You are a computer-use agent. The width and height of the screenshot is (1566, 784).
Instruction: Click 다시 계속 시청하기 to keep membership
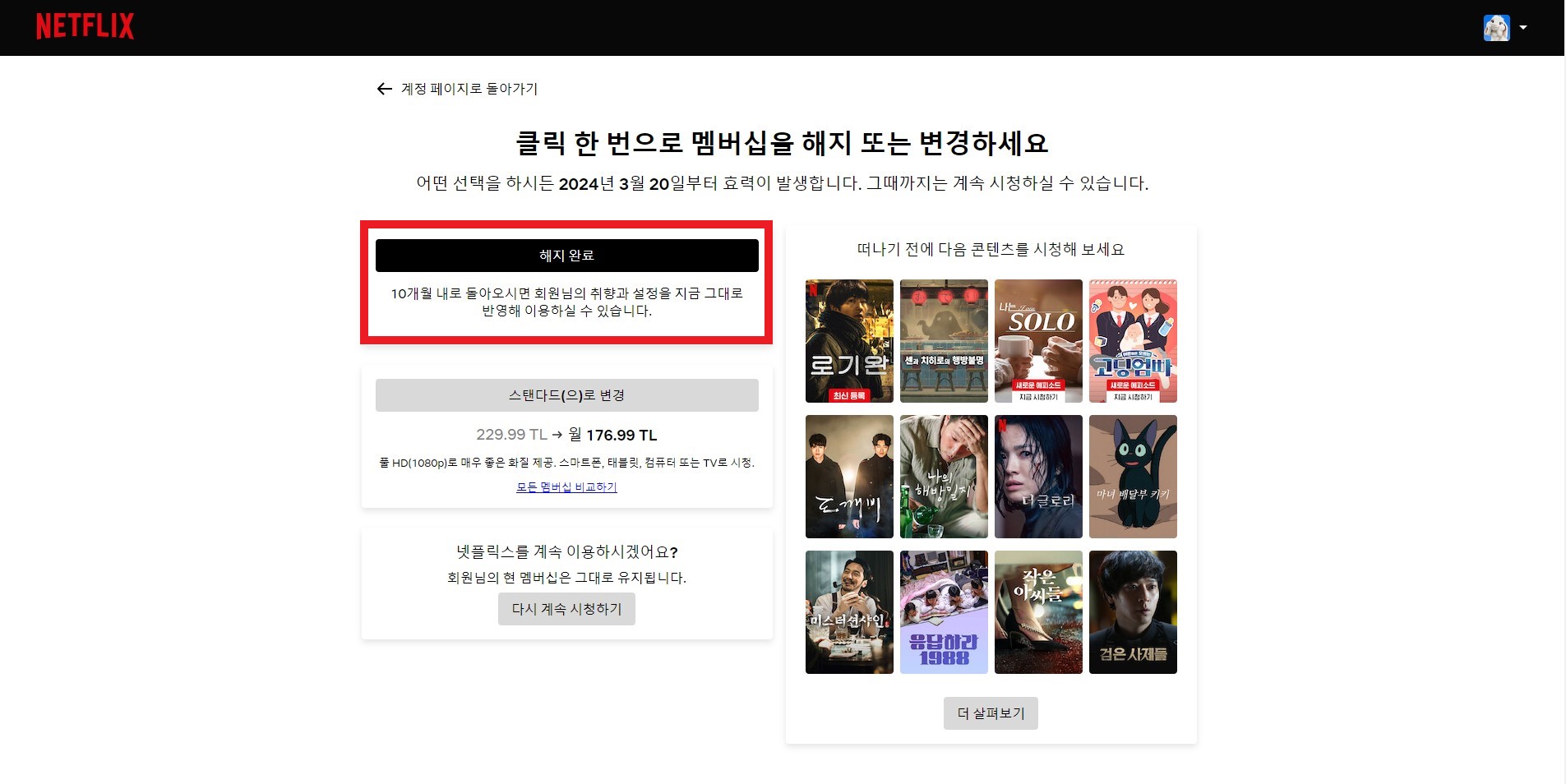click(566, 608)
